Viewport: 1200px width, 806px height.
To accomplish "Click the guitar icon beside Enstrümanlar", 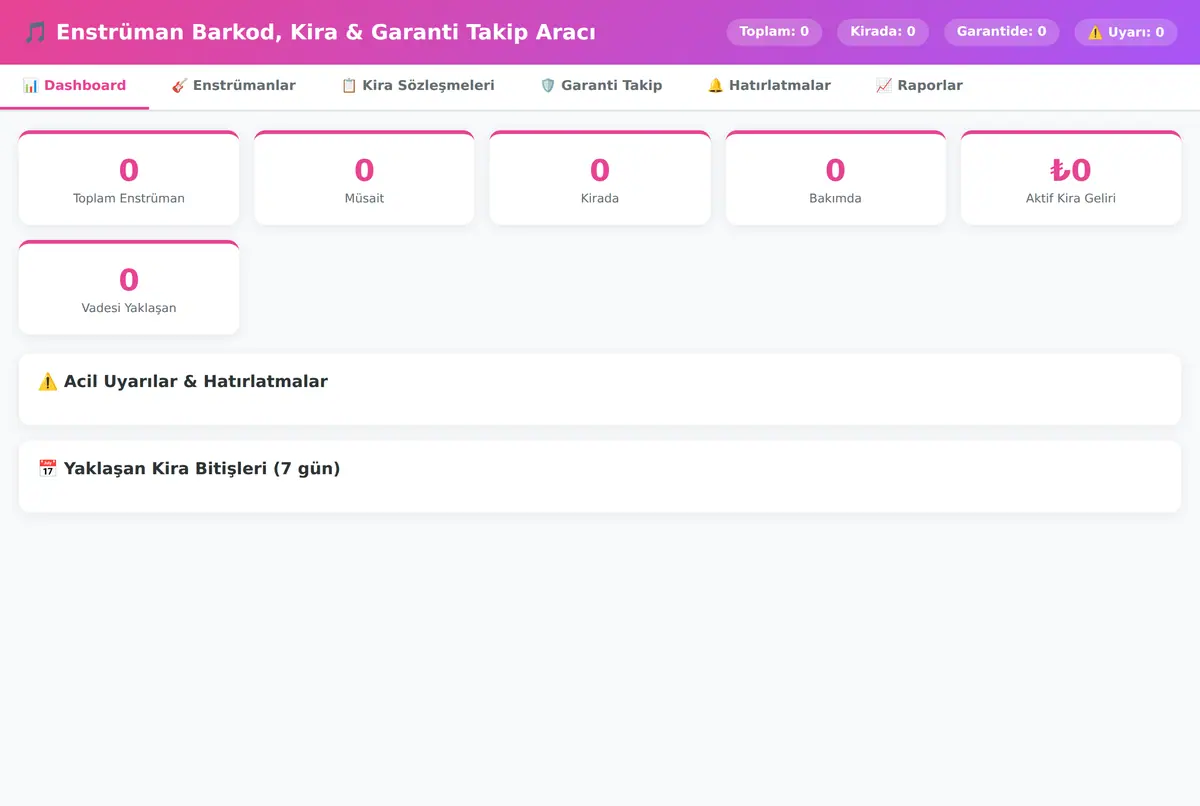I will pyautogui.click(x=179, y=86).
